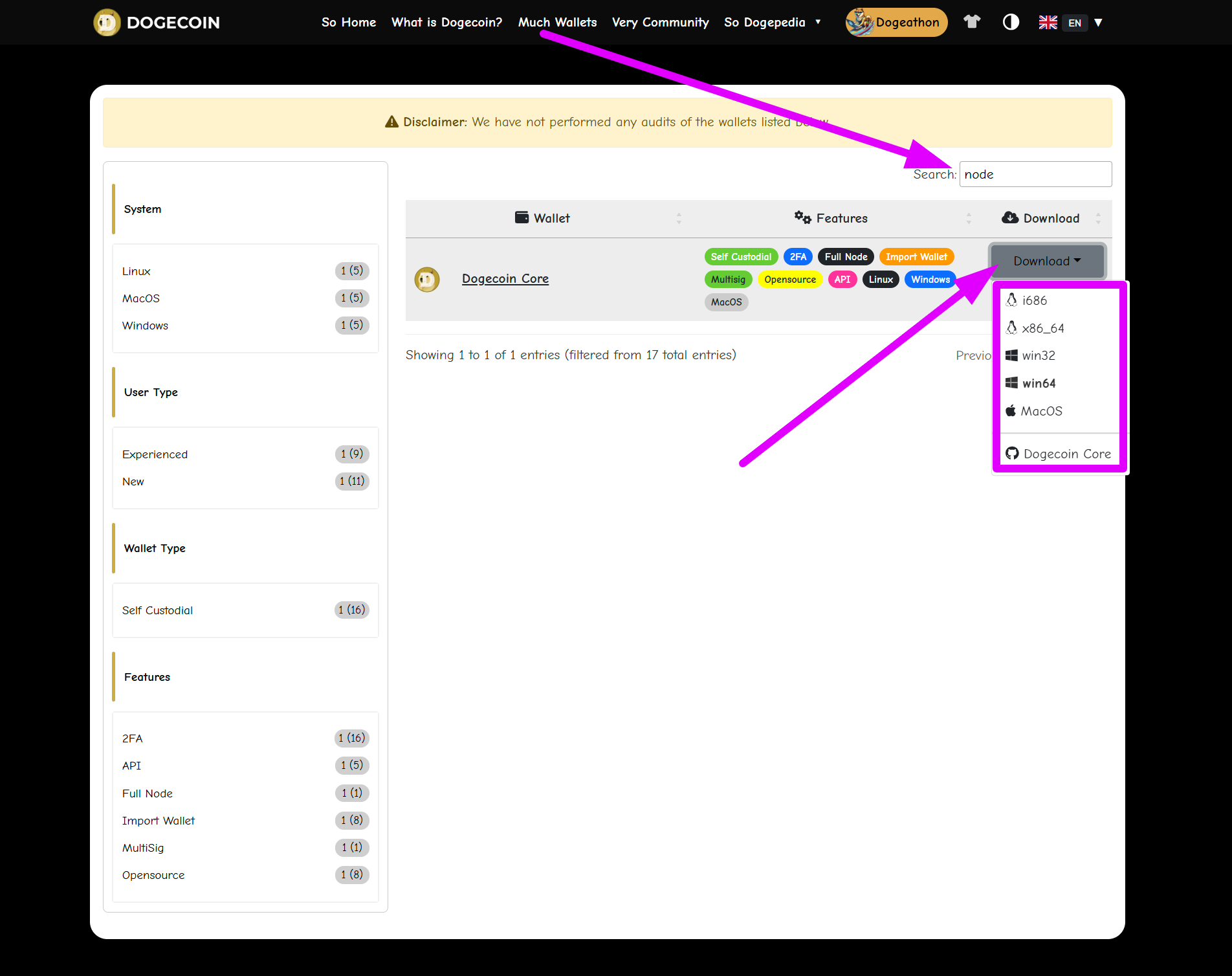Sort by the Download column arrows
1232x976 pixels.
point(1098,218)
